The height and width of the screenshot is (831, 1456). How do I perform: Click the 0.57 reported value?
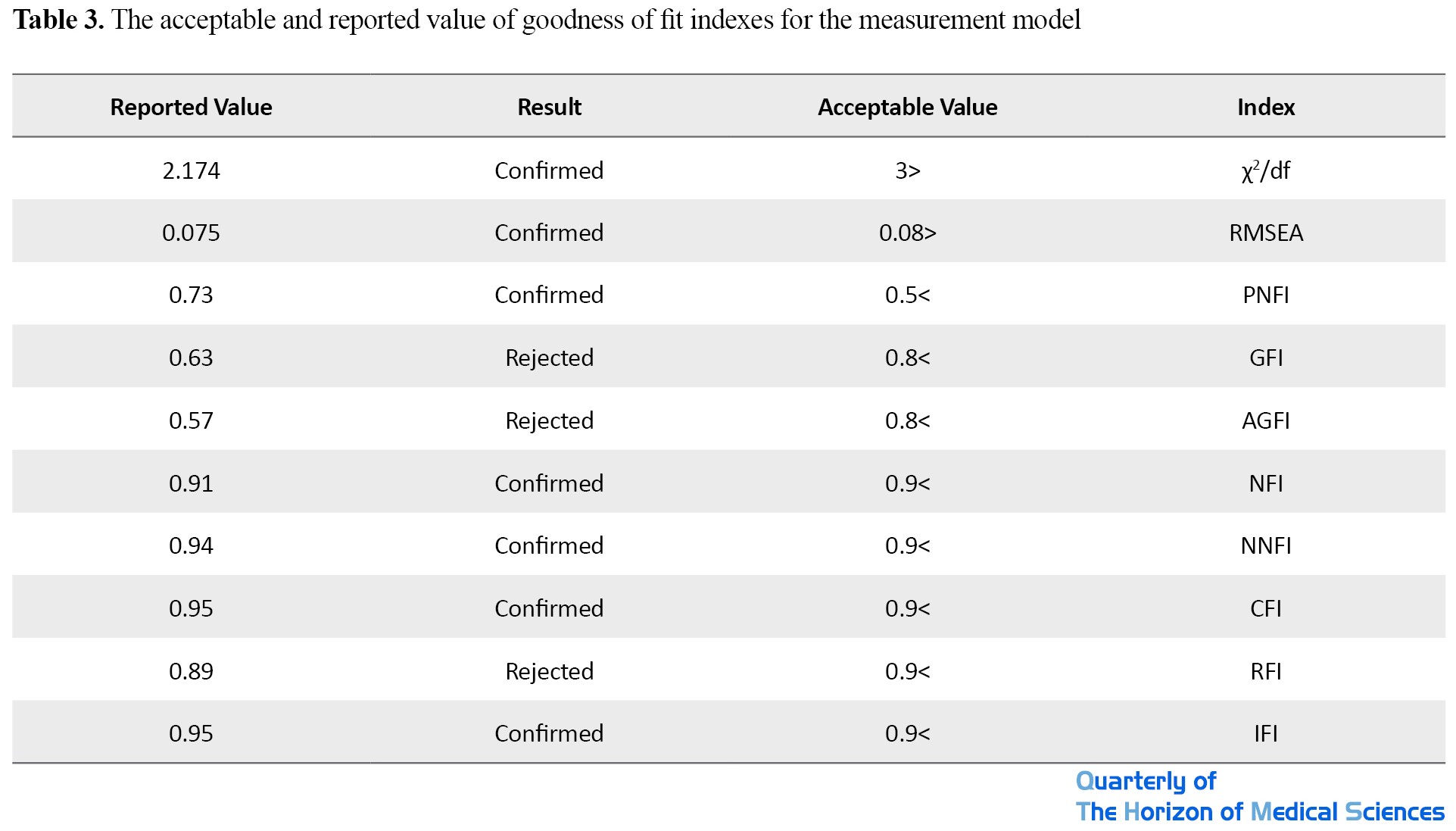tap(191, 420)
